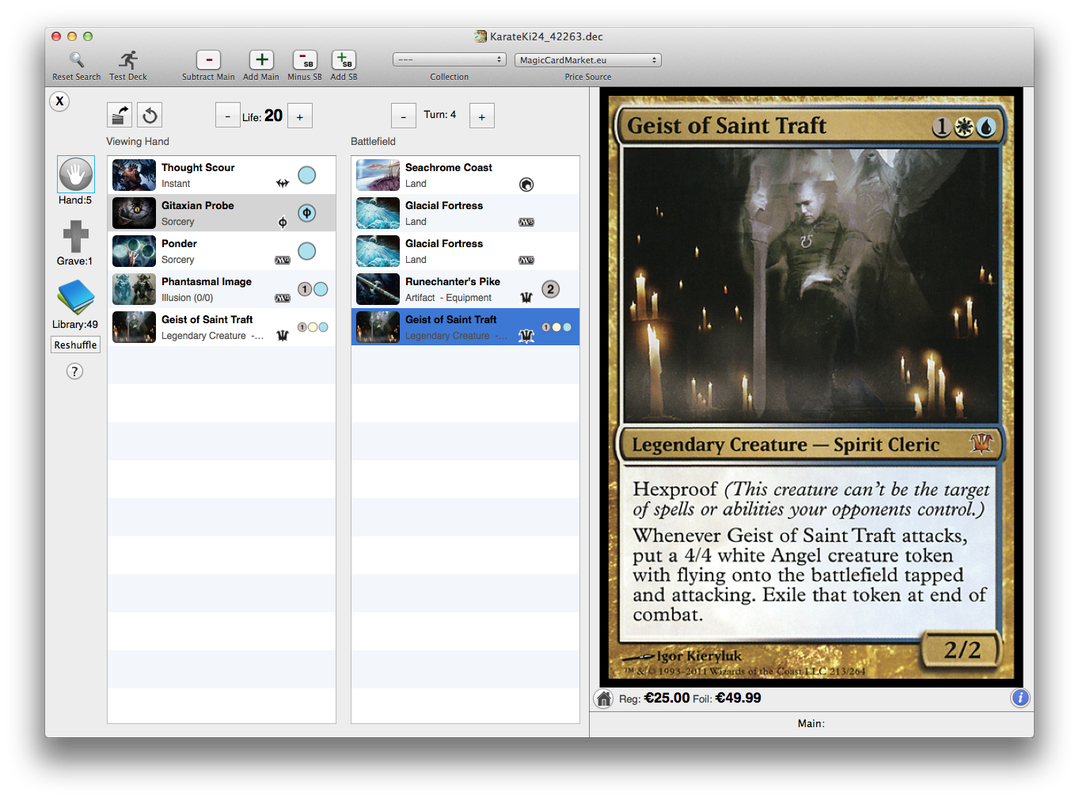Click the Add SB icon
1079x800 pixels.
(343, 60)
